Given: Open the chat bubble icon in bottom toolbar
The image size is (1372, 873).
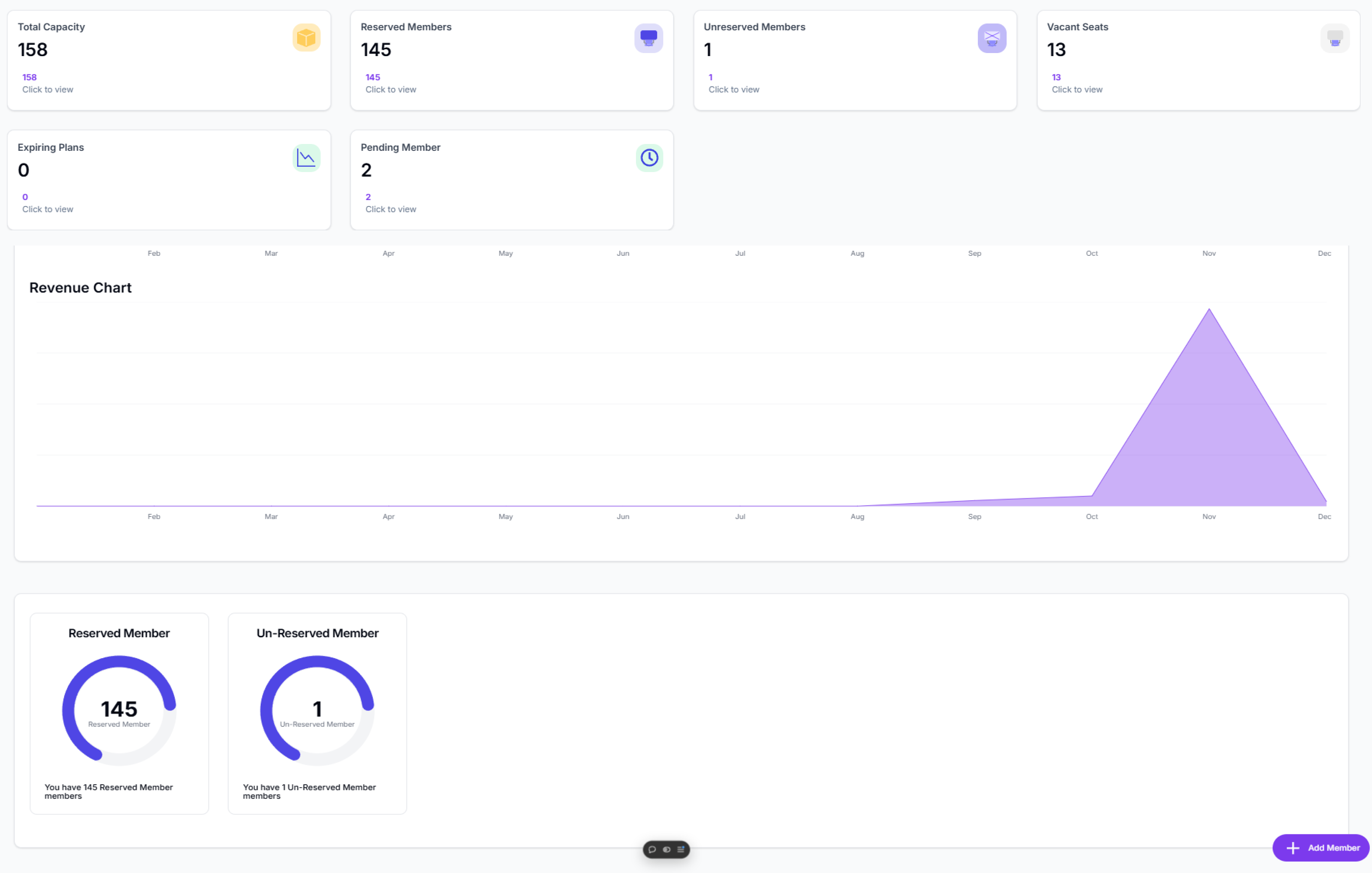Looking at the screenshot, I should pyautogui.click(x=652, y=849).
